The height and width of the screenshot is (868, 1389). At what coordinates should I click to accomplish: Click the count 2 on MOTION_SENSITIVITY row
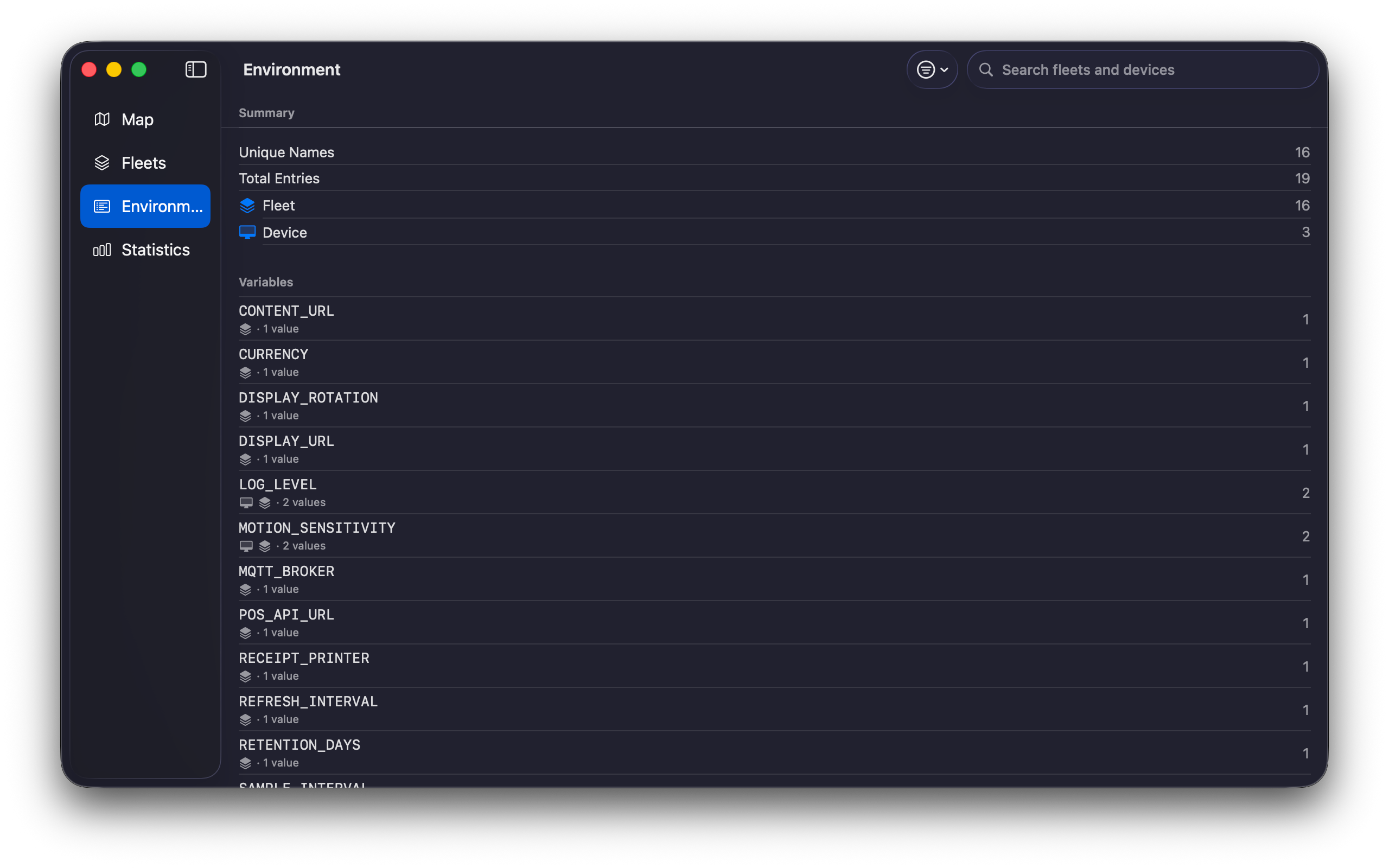tap(1305, 536)
